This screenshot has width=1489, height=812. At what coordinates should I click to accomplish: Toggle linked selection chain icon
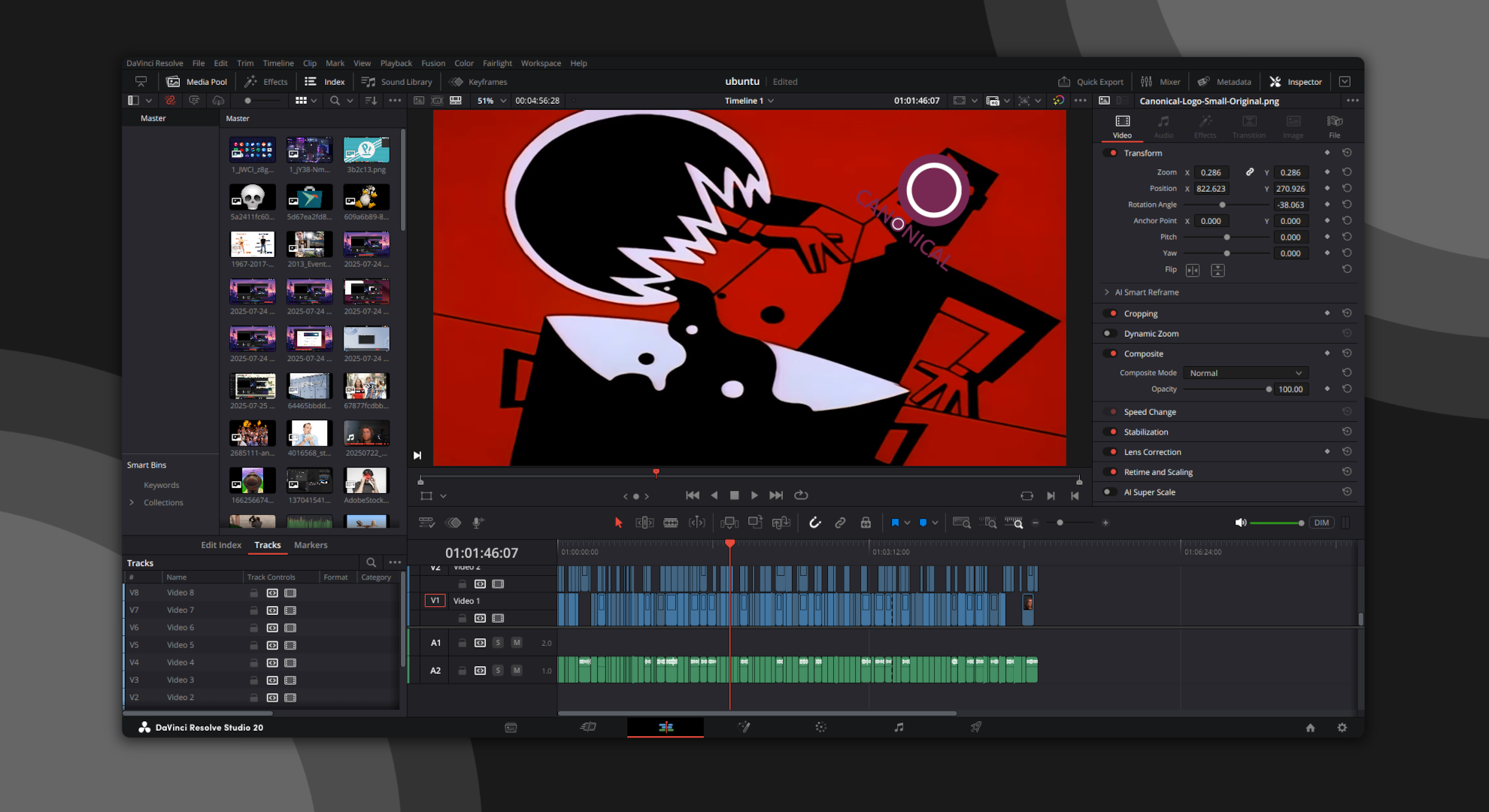(x=840, y=523)
